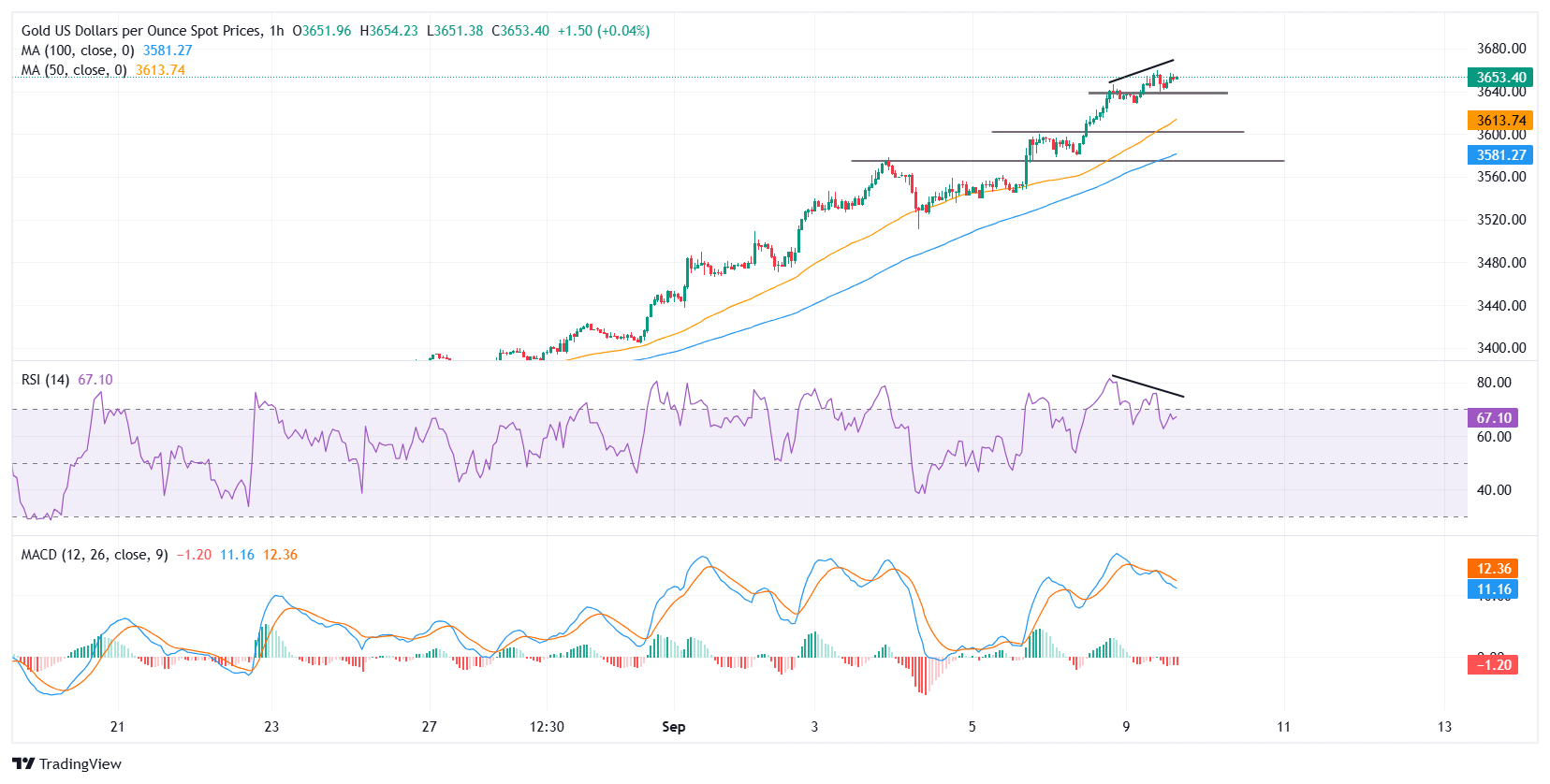Click the blue 11.16 MACD value label
Viewport: 1550px width, 784px height.
[1493, 589]
